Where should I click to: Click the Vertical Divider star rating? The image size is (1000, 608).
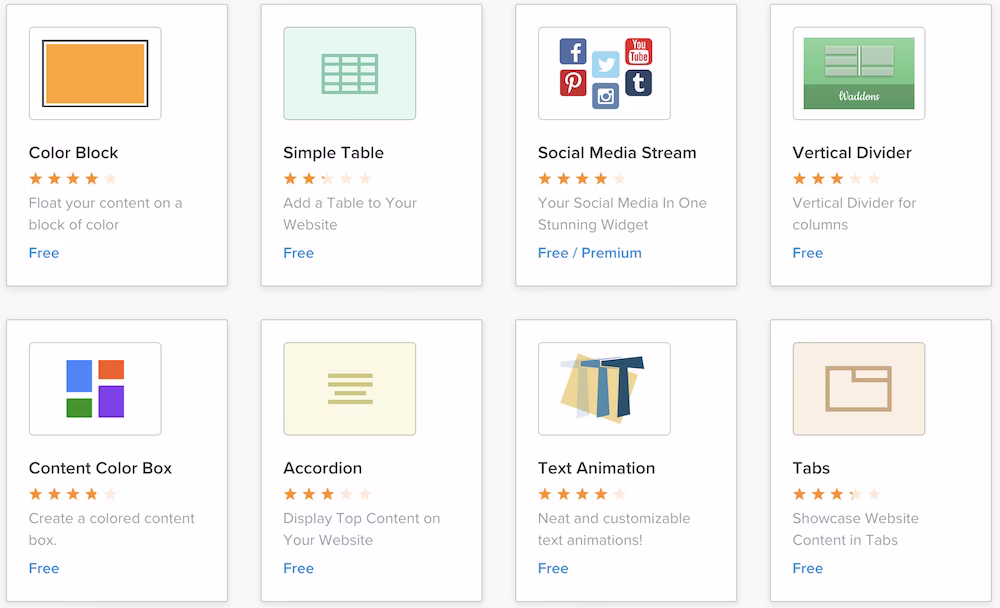tap(837, 179)
